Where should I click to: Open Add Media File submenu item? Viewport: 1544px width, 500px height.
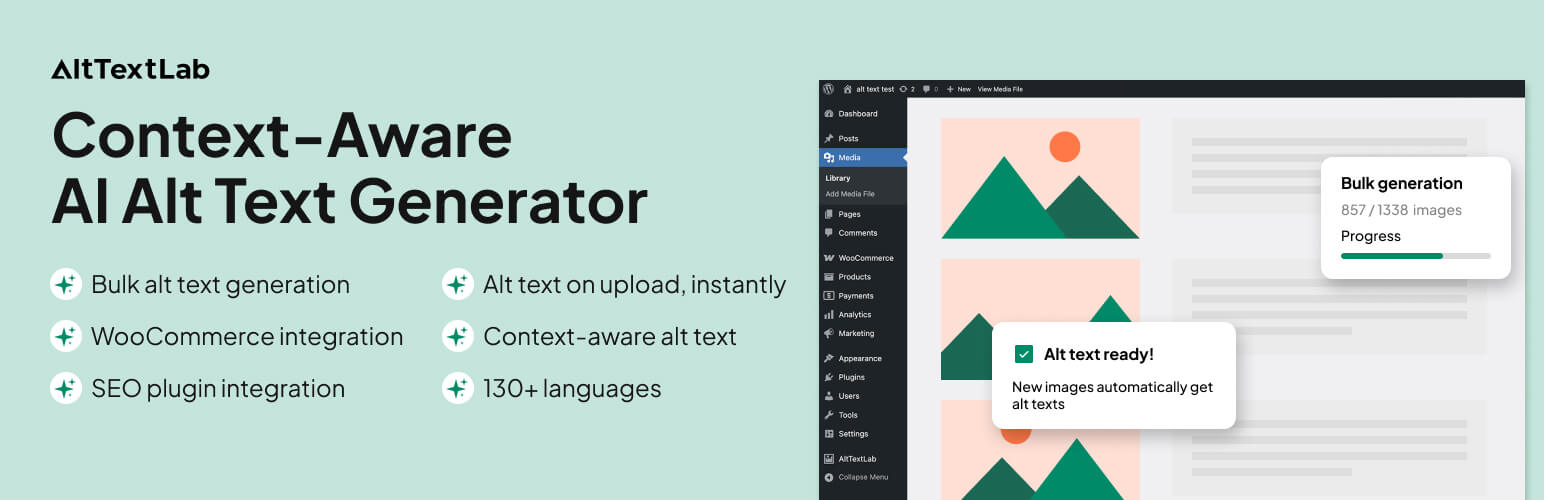coord(850,194)
